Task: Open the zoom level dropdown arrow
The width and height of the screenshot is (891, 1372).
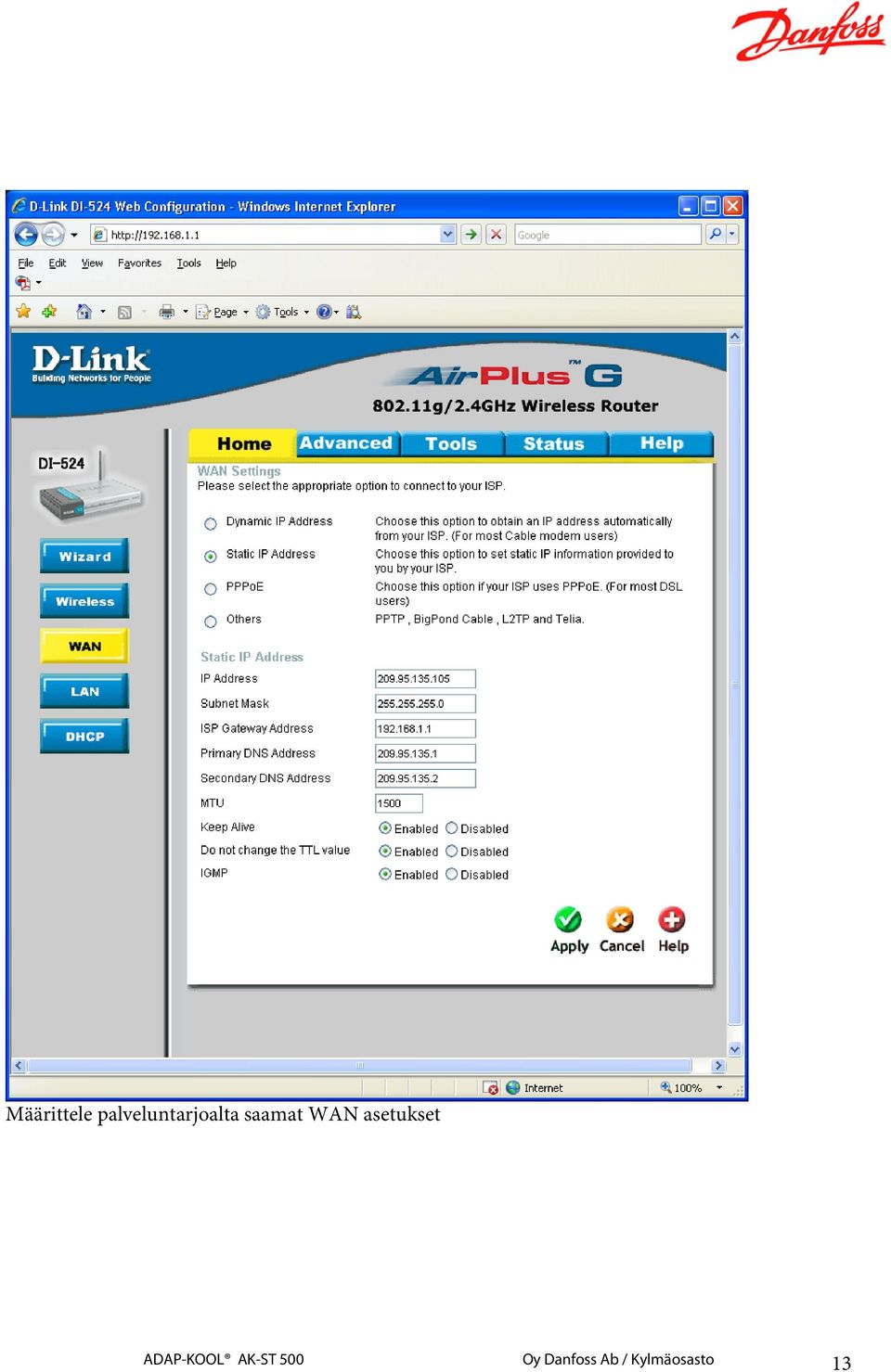Action: [x=719, y=1087]
